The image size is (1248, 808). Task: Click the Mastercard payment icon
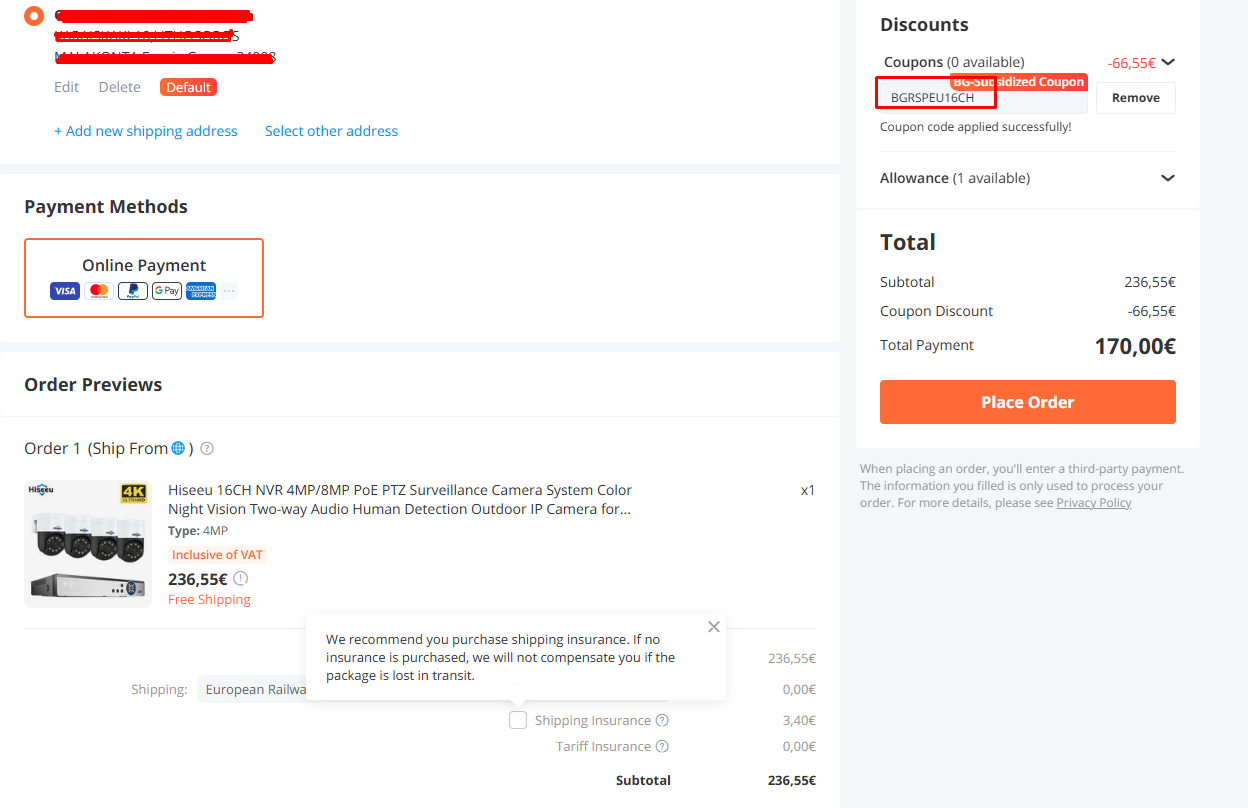coord(99,291)
